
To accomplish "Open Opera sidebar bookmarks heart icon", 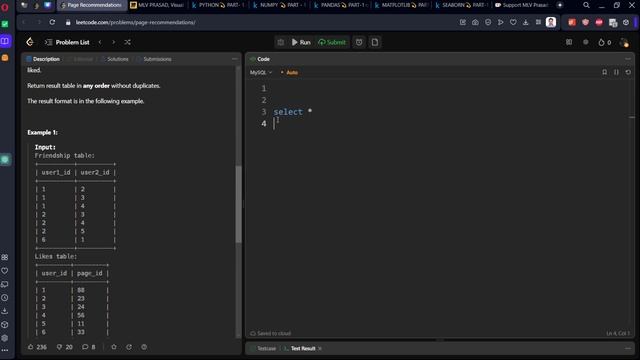I will (x=5, y=271).
